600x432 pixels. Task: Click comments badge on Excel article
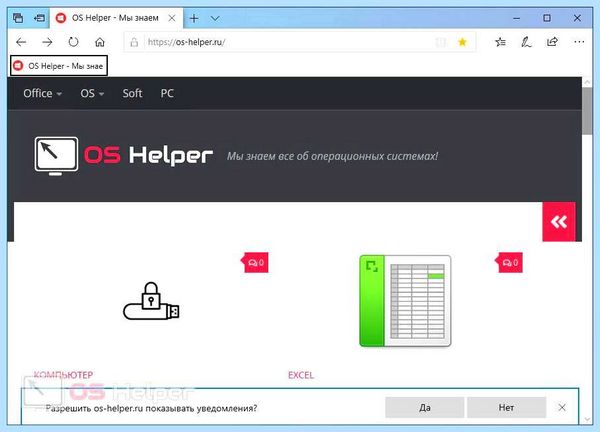coord(509,262)
